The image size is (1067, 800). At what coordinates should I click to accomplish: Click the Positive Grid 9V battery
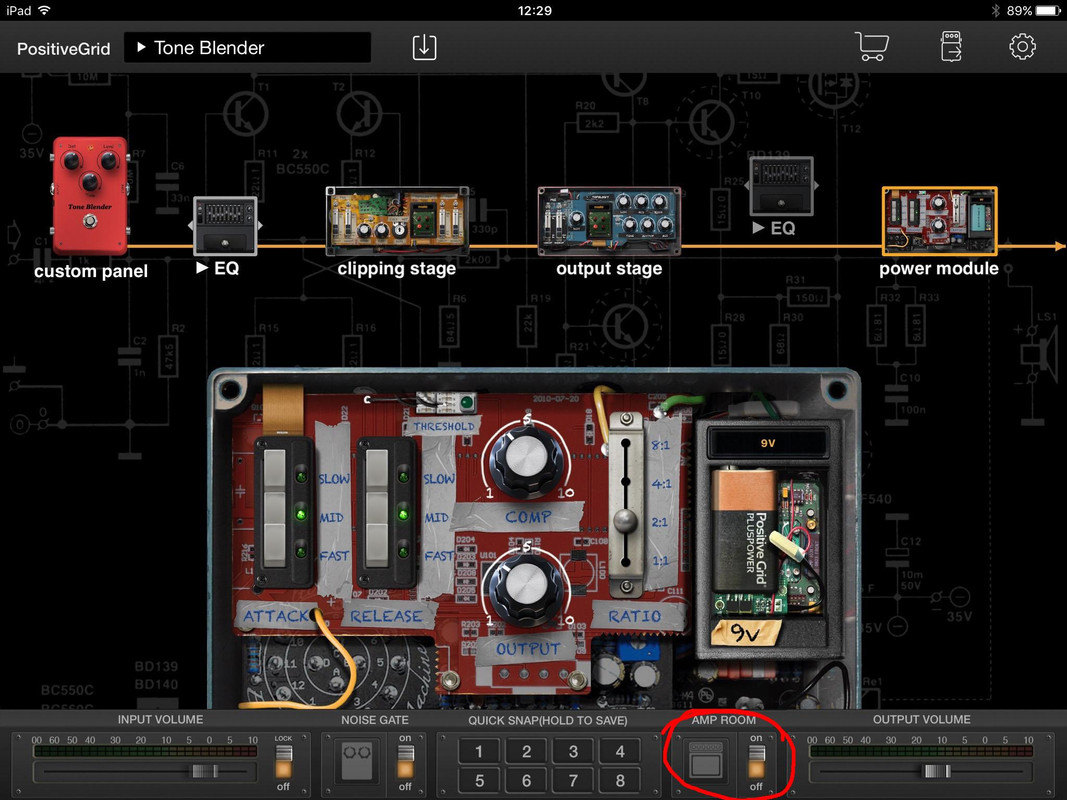[743, 531]
